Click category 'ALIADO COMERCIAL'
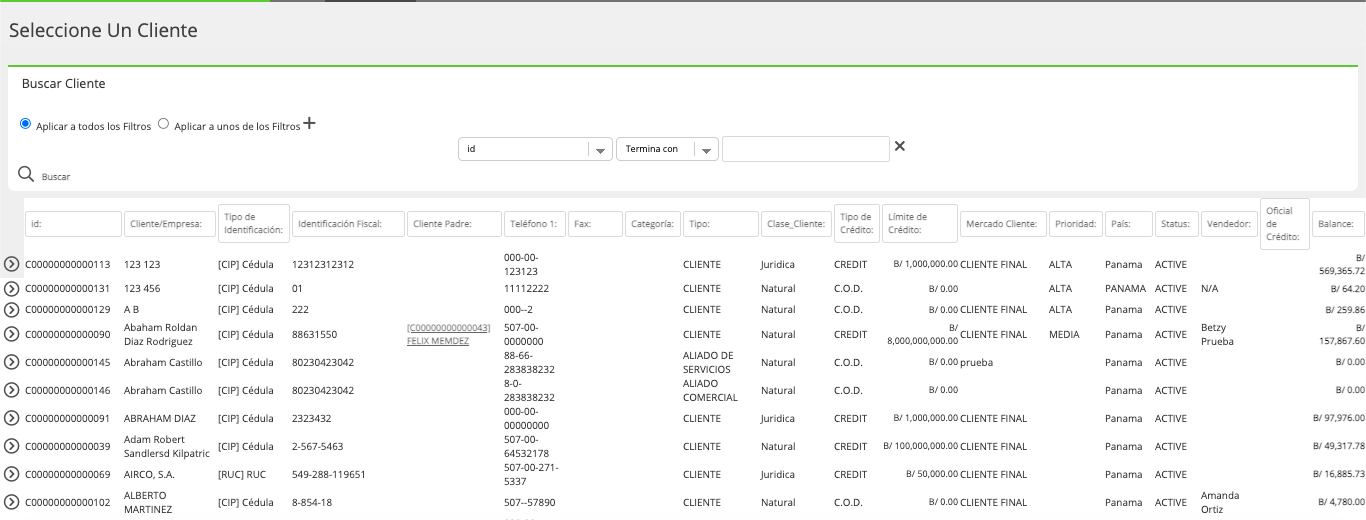The height and width of the screenshot is (520, 1366). point(710,390)
